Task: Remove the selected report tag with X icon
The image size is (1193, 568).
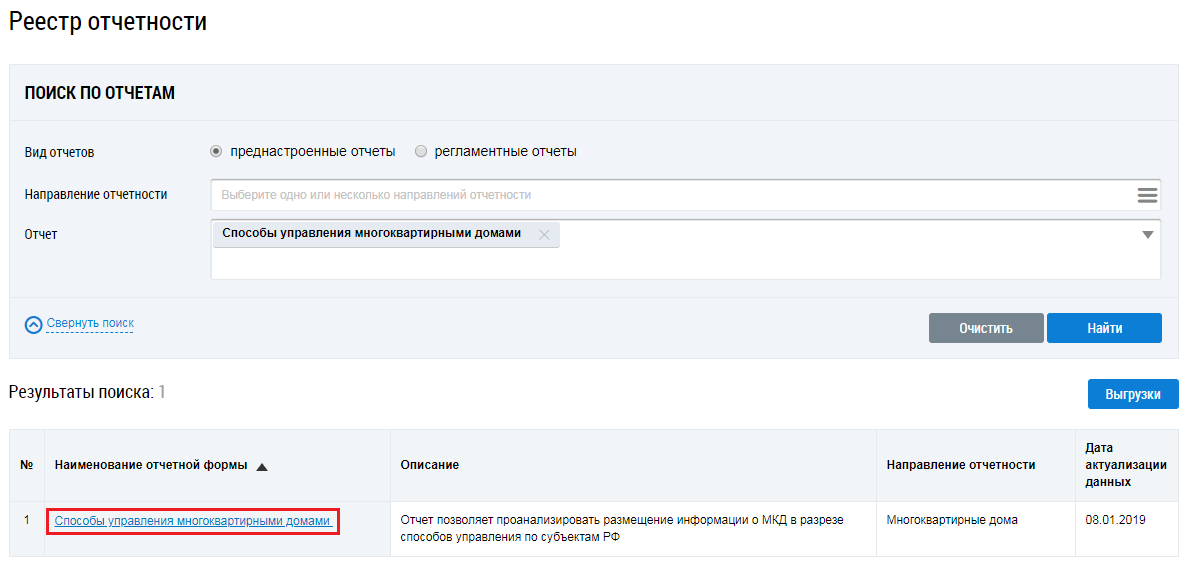Action: pos(544,235)
